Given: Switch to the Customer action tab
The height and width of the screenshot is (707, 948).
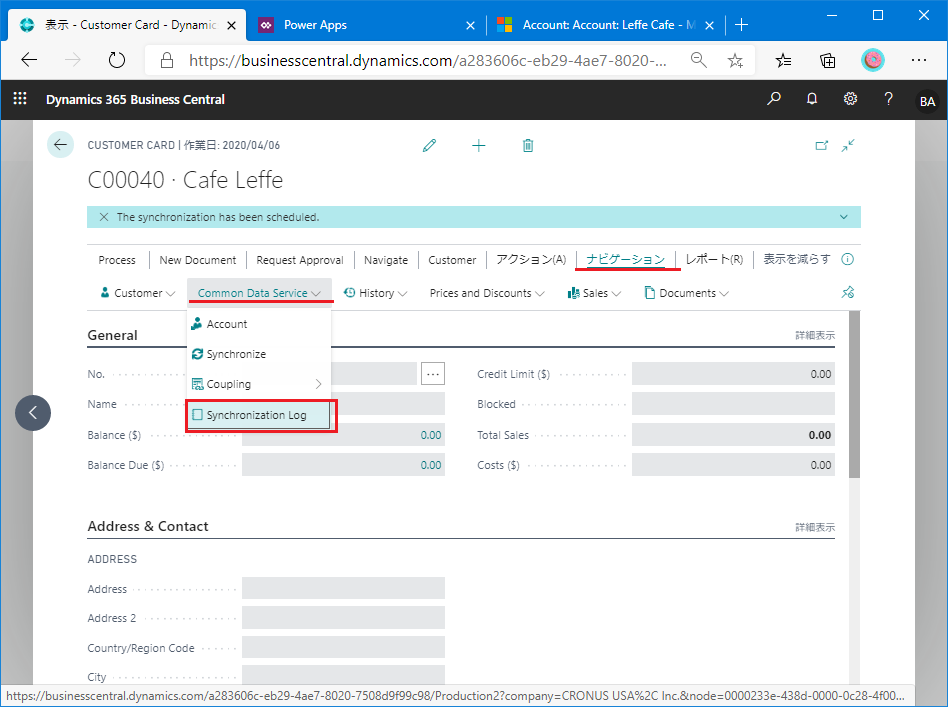Looking at the screenshot, I should pos(452,260).
